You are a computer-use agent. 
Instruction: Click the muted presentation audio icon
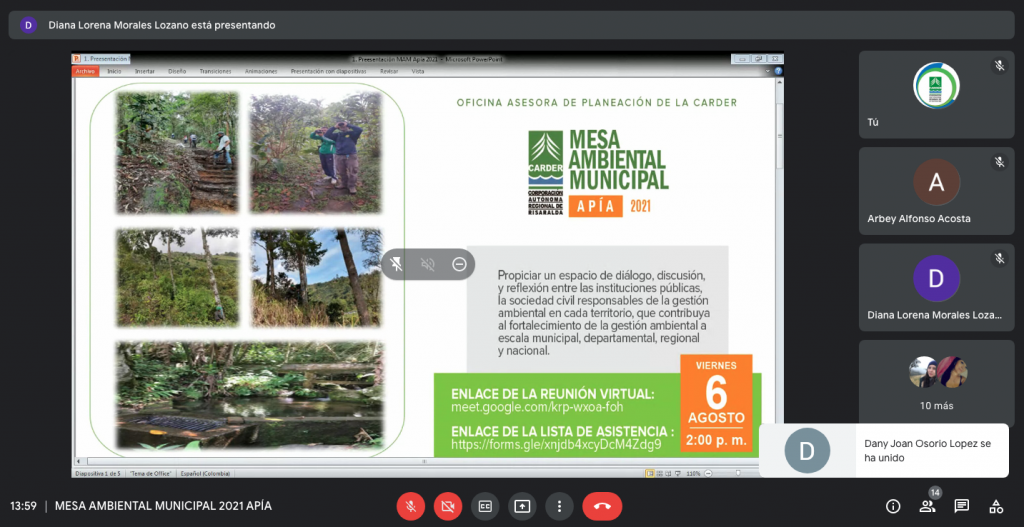(428, 264)
